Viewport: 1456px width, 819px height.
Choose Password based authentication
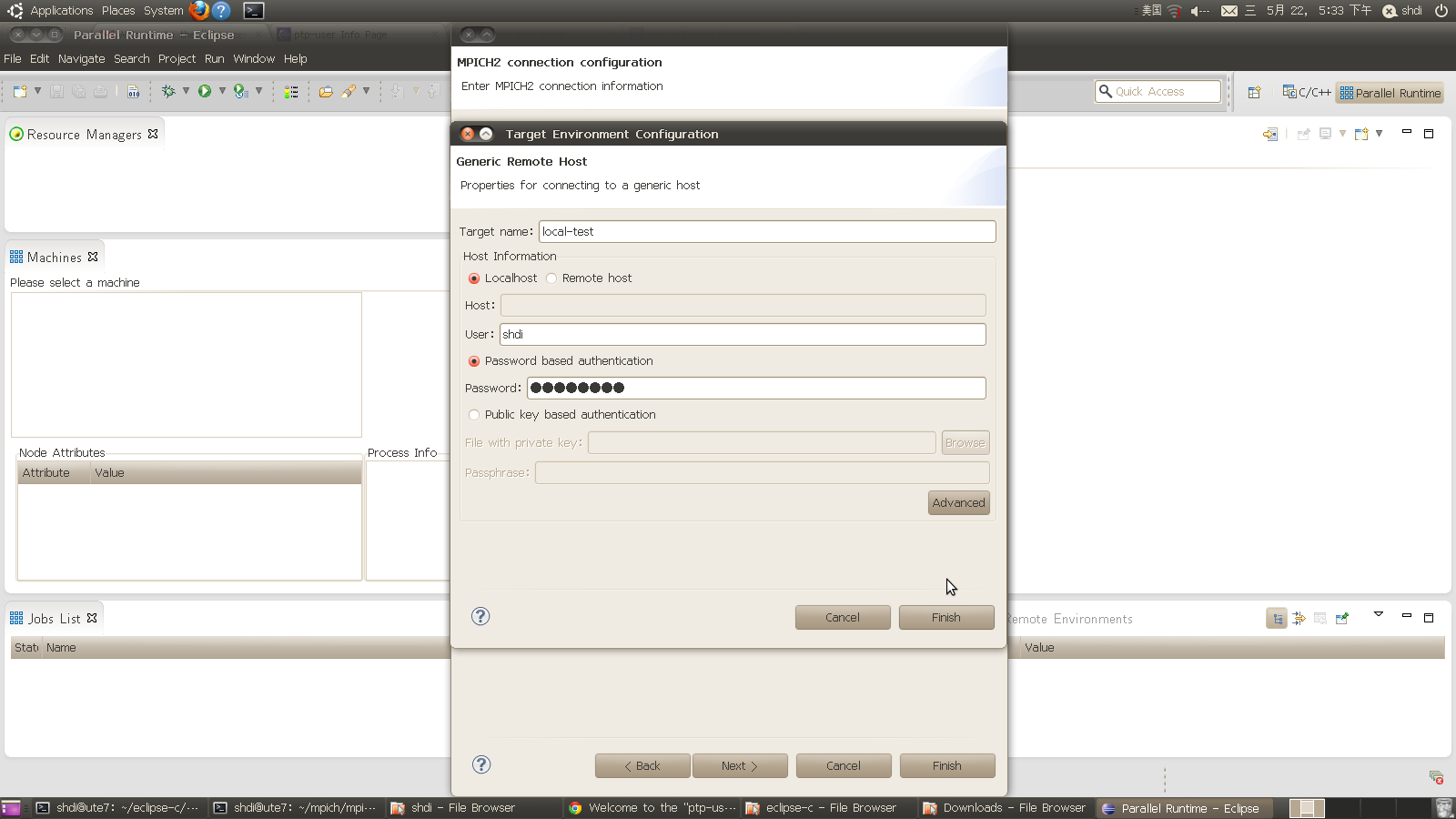click(474, 361)
